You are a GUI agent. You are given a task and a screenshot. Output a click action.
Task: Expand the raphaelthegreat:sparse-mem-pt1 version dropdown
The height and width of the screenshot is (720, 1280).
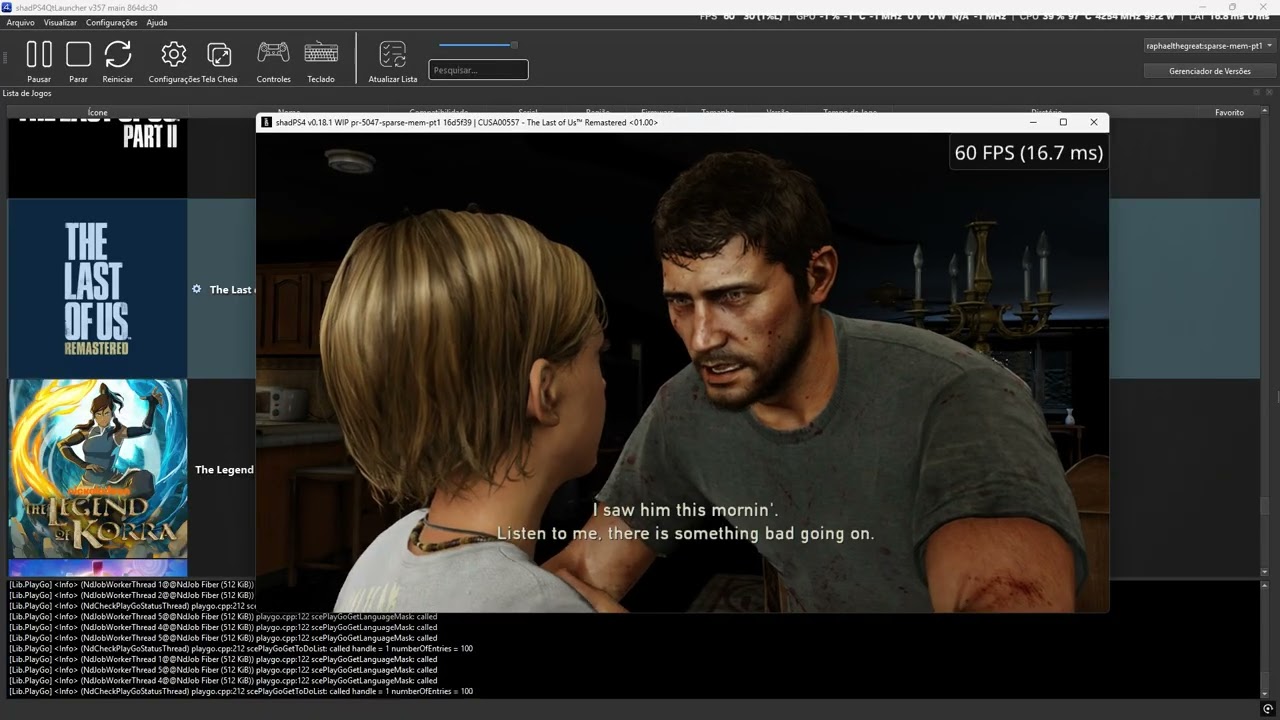(1209, 46)
